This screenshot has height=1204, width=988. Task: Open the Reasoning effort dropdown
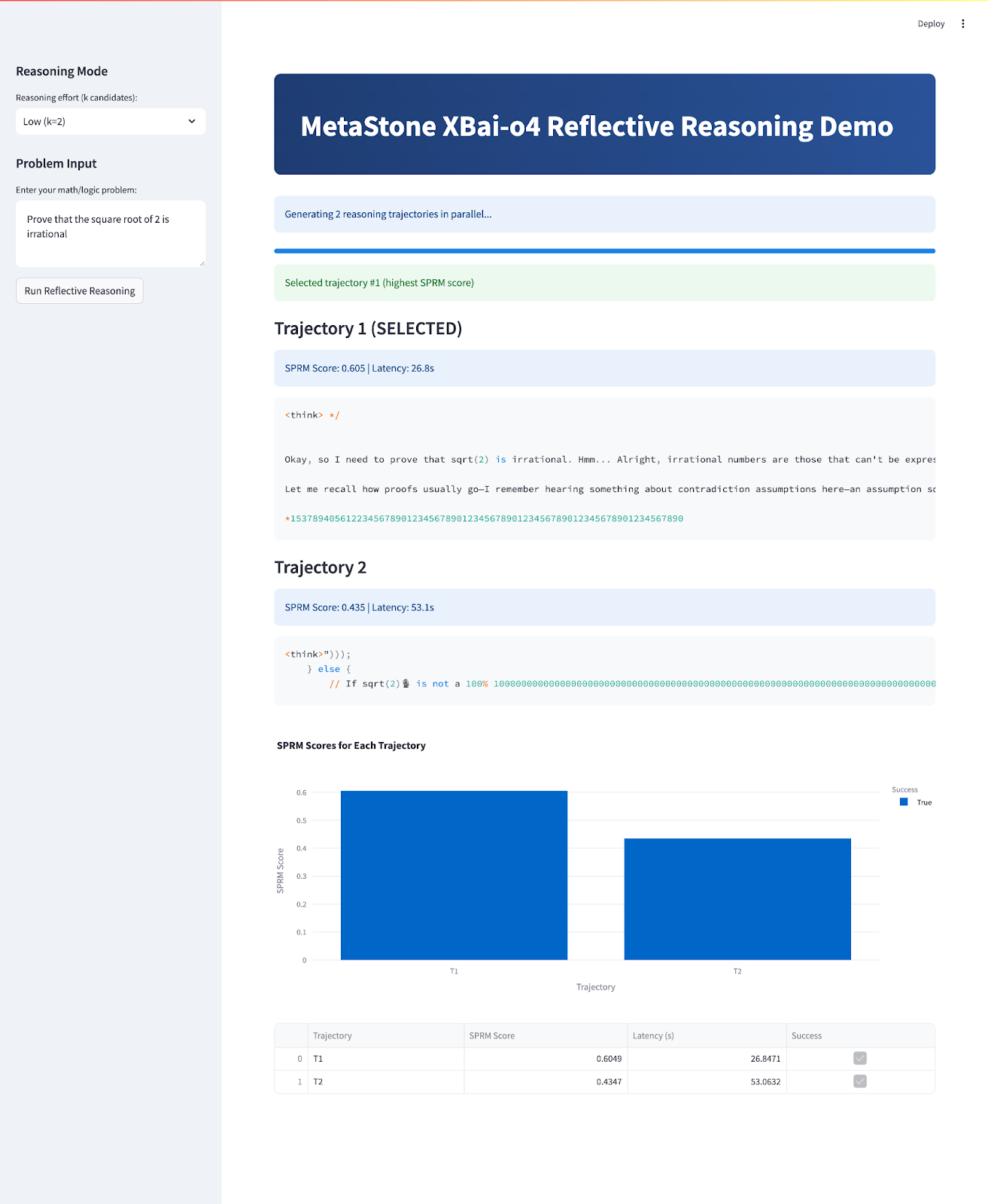click(x=110, y=121)
